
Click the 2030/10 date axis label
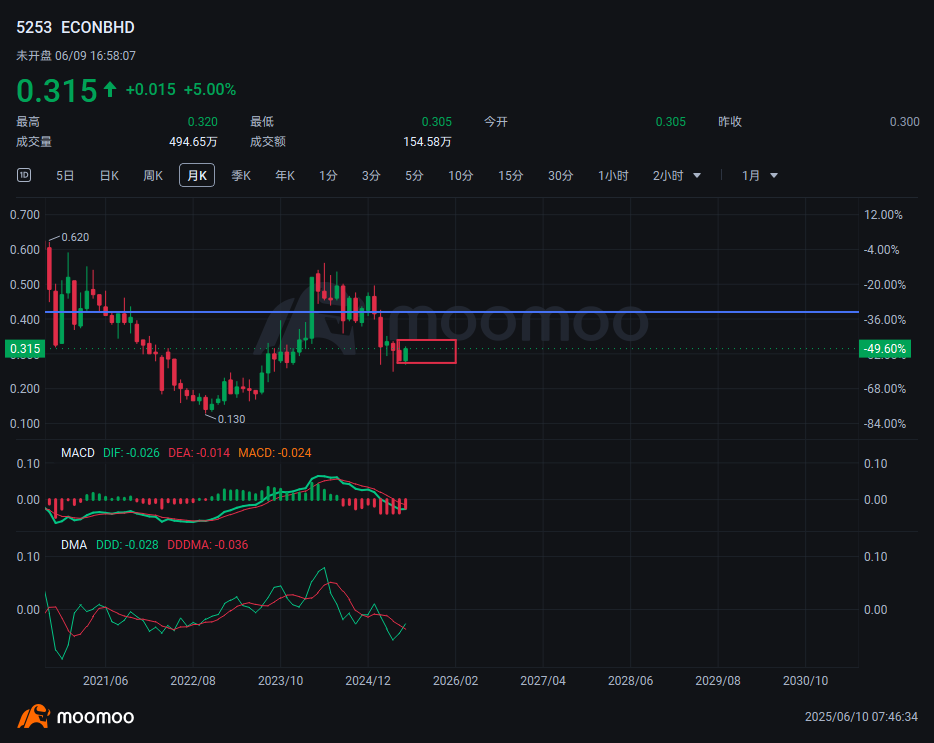pos(805,680)
